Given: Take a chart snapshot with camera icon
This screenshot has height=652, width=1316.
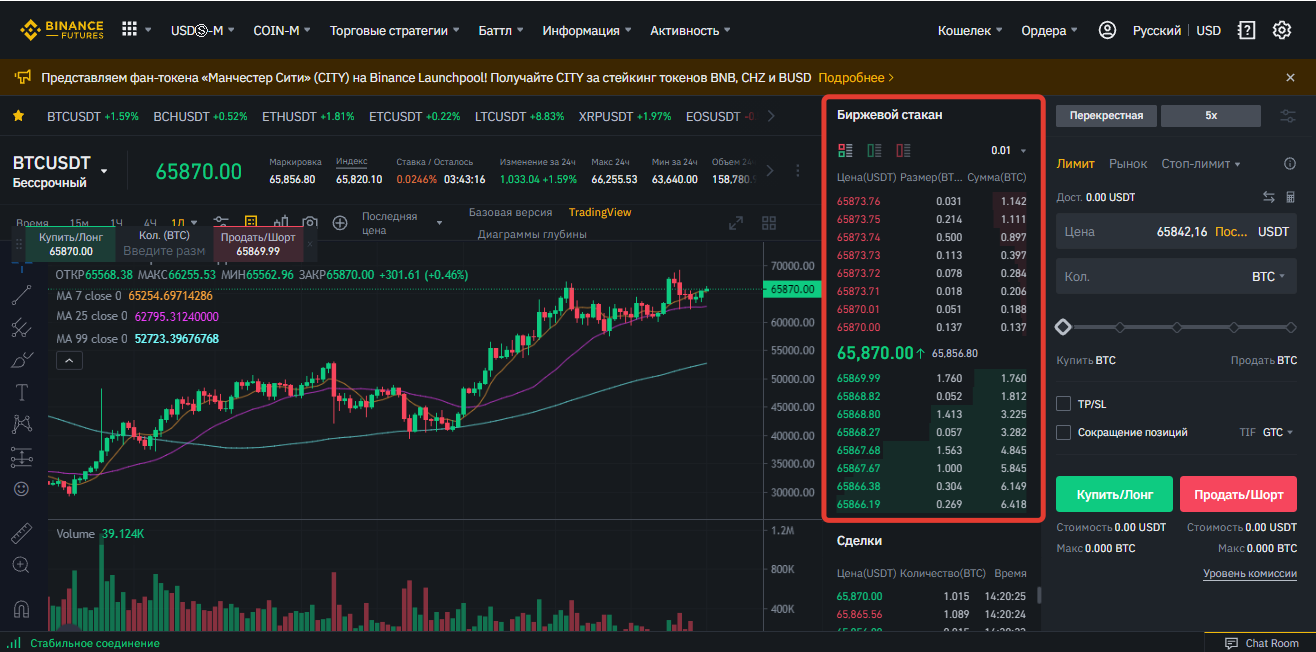Looking at the screenshot, I should click(310, 222).
